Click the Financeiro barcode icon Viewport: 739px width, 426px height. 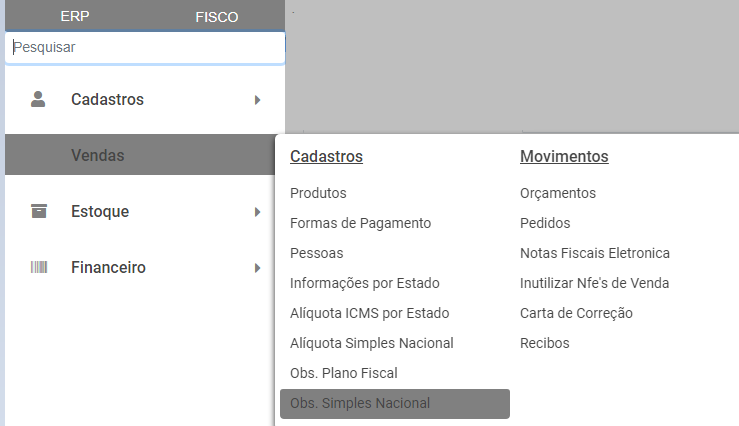pyautogui.click(x=39, y=267)
